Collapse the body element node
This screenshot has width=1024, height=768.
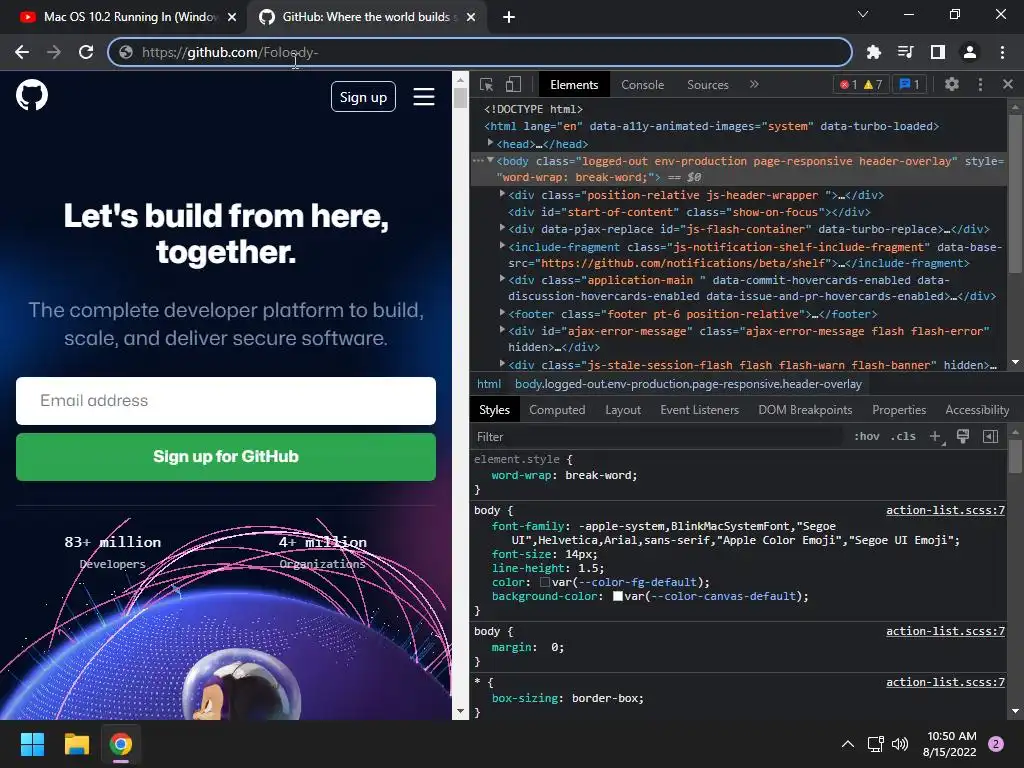[x=490, y=160]
